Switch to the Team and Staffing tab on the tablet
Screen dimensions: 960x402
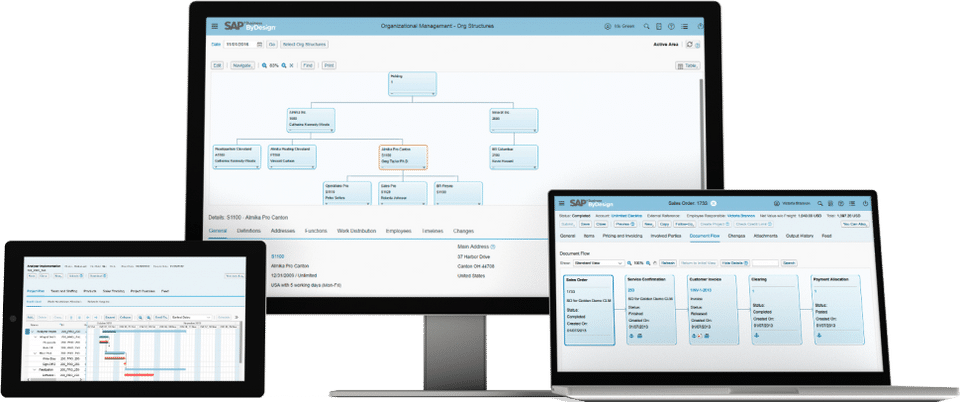click(x=63, y=291)
